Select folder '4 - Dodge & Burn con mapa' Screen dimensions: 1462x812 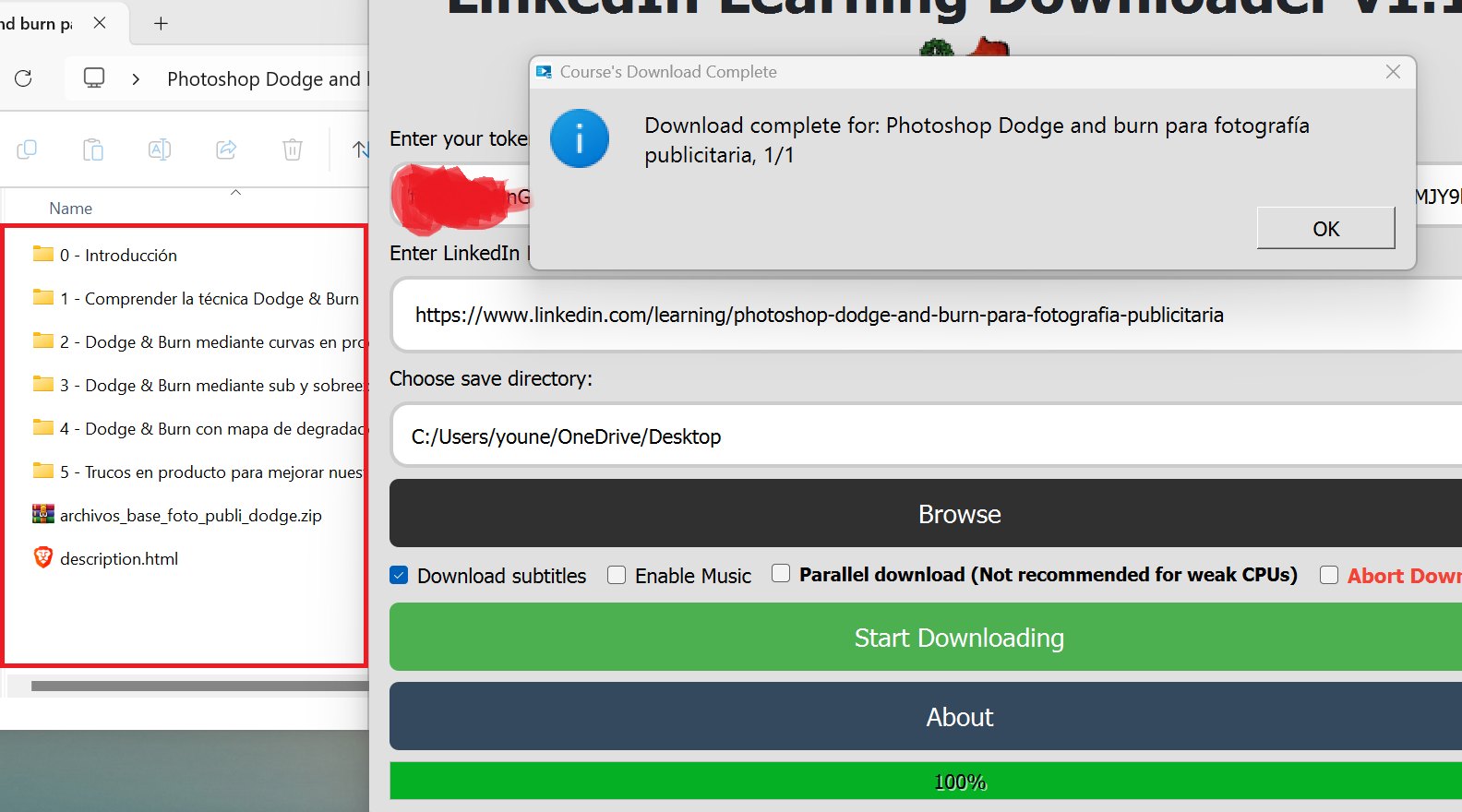[x=199, y=428]
